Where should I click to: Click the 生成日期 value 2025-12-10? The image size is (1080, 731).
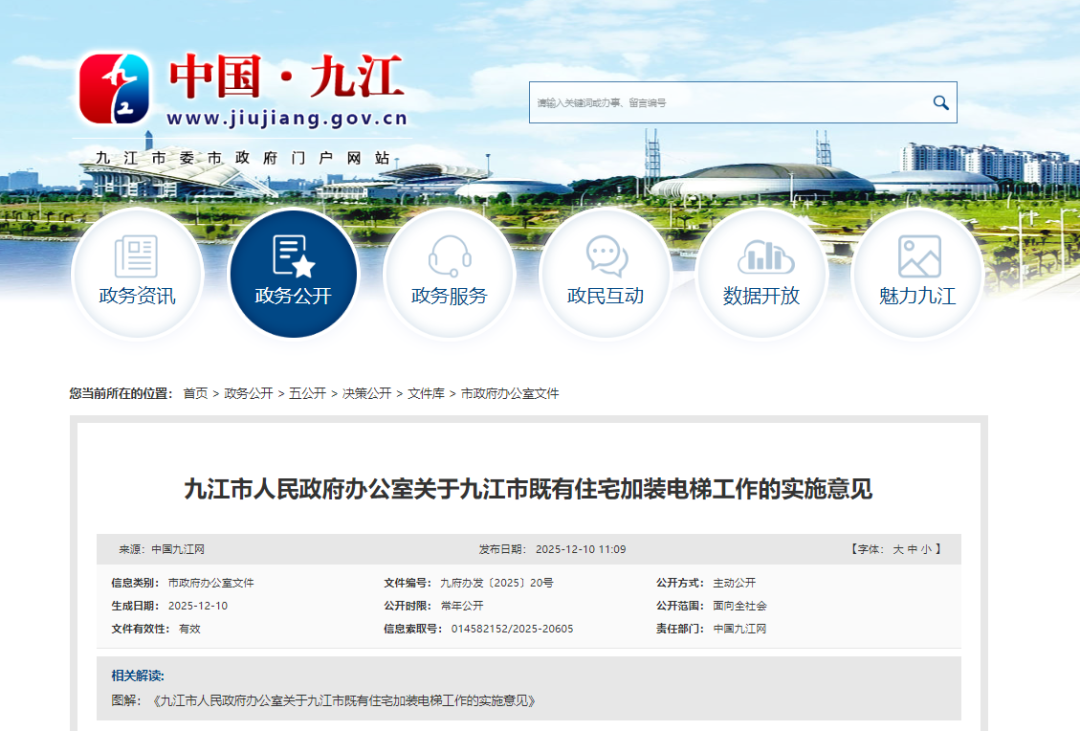[x=198, y=606]
